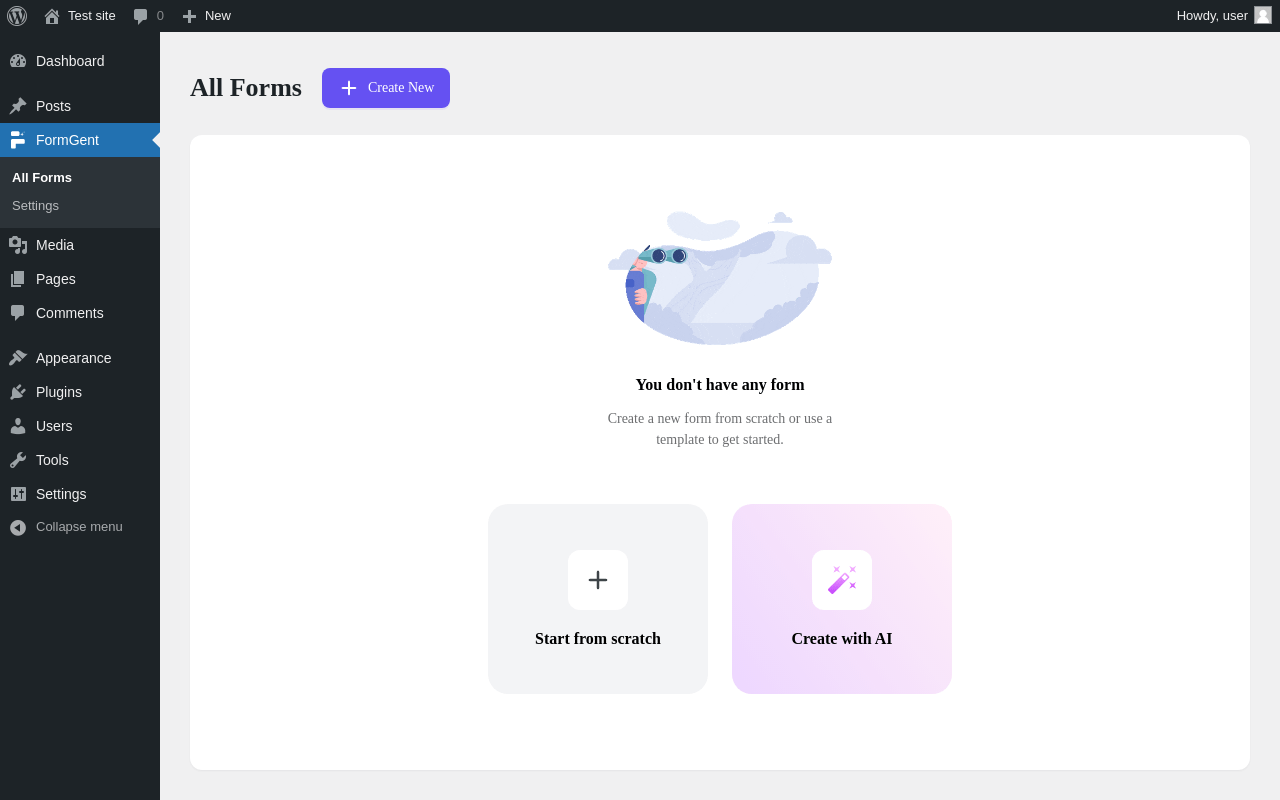The height and width of the screenshot is (800, 1280).
Task: Click the Users person icon
Action: pyautogui.click(x=18, y=426)
